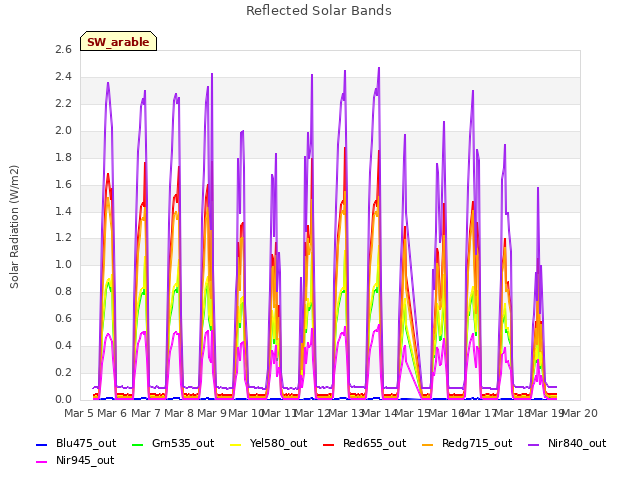Screen dimensions: 640x480
Task: Click the Mar 20 x-axis tick label
Action: (580, 413)
